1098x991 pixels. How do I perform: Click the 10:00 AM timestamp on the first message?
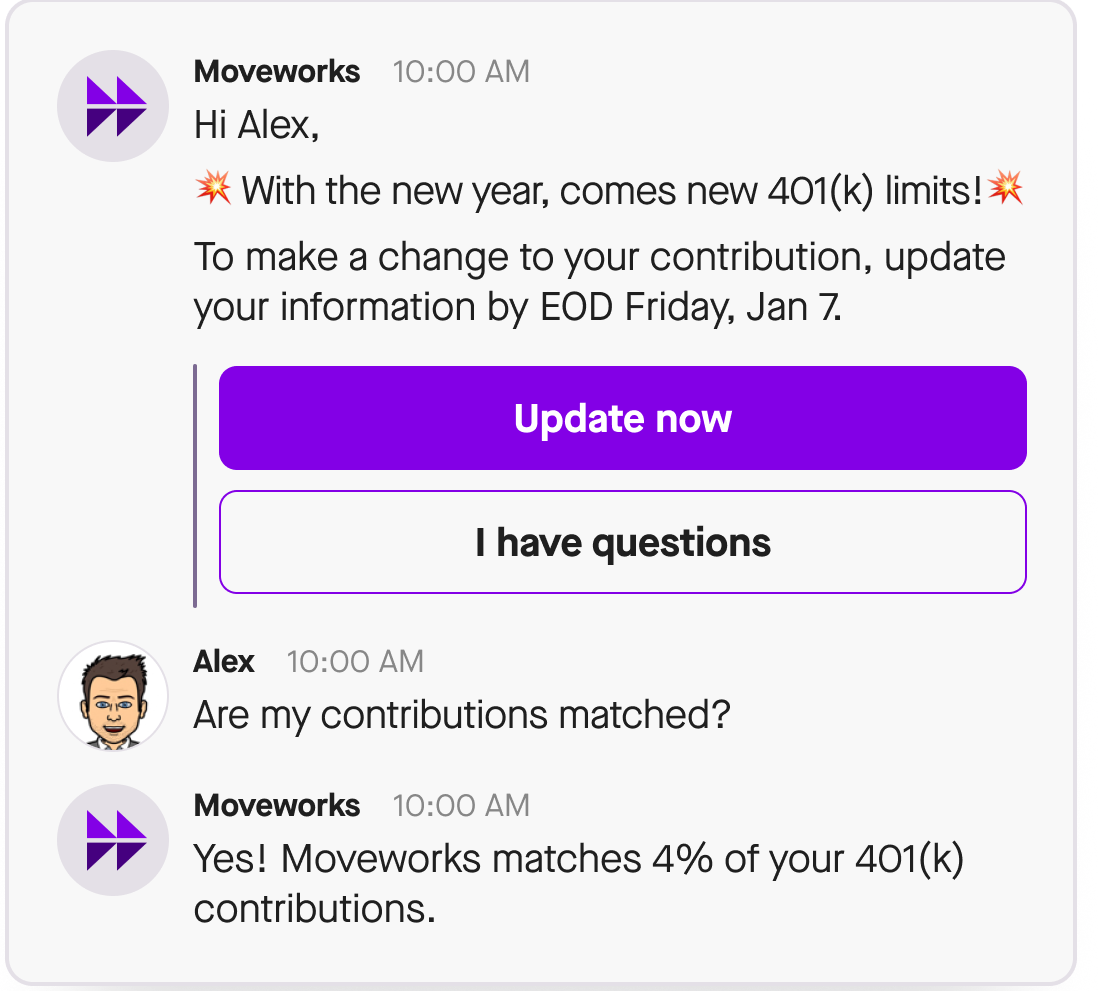point(461,72)
